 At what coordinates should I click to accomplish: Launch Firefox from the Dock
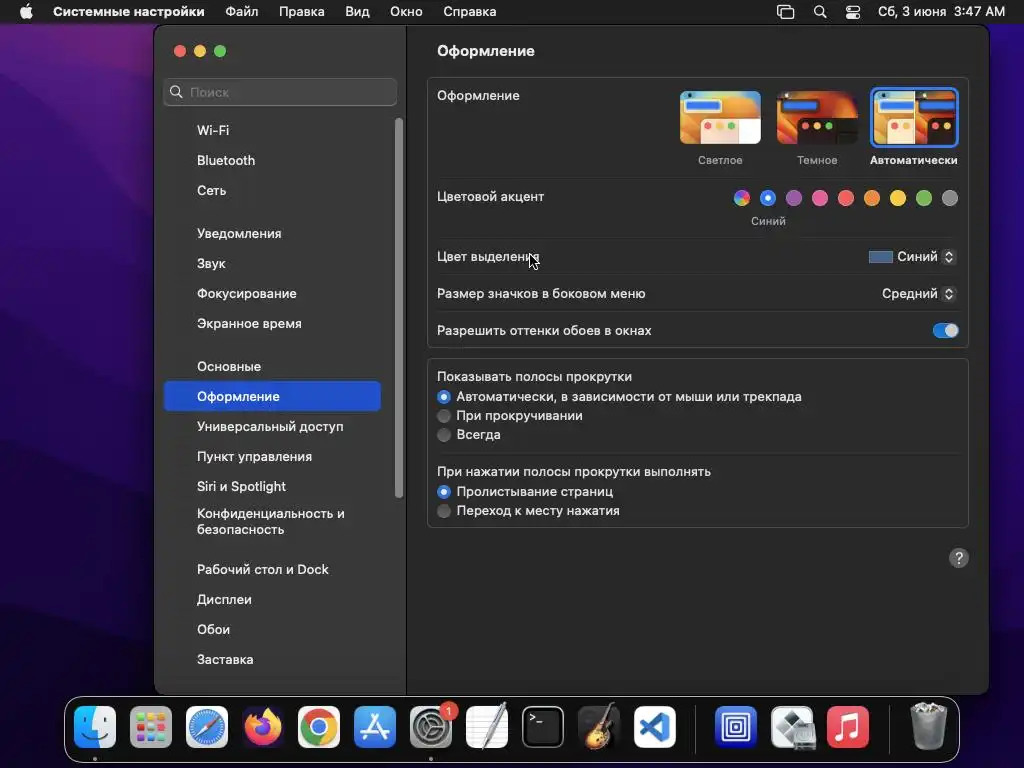pyautogui.click(x=263, y=727)
